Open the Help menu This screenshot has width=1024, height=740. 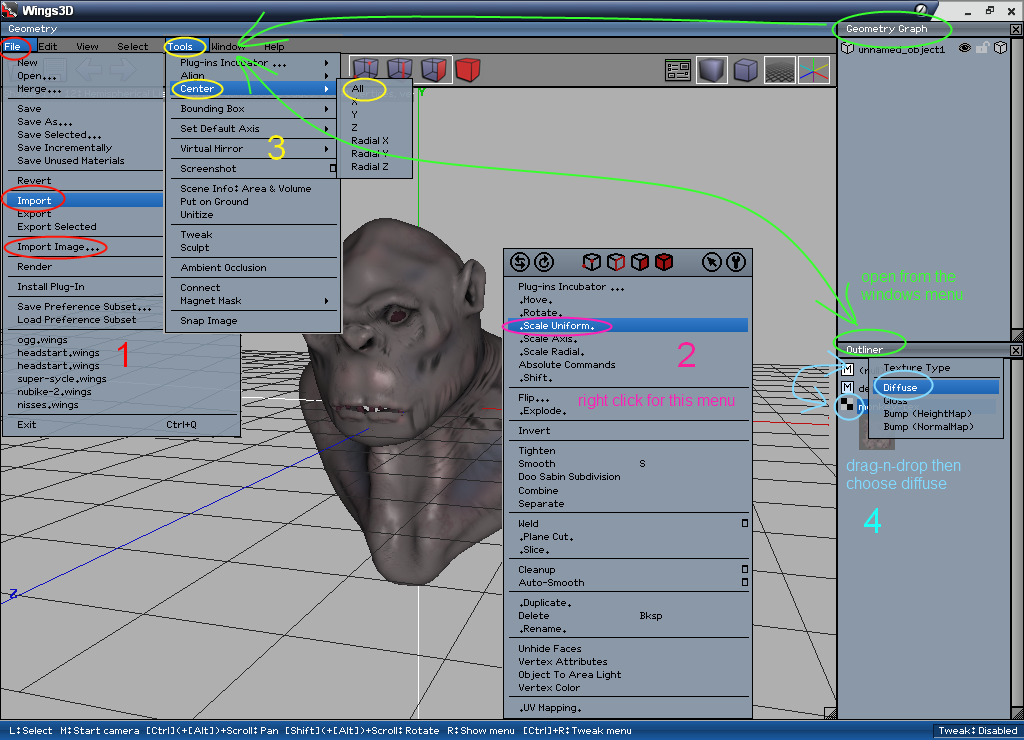tap(274, 46)
